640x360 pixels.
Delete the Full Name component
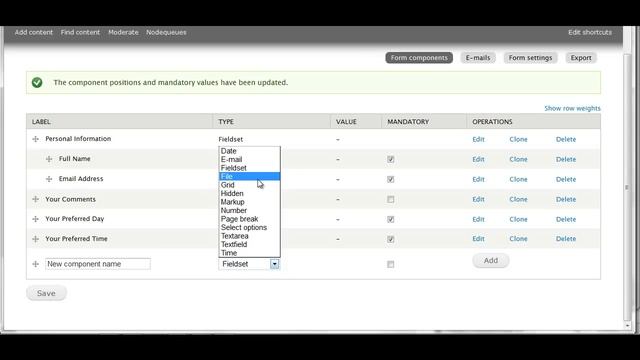tap(566, 159)
